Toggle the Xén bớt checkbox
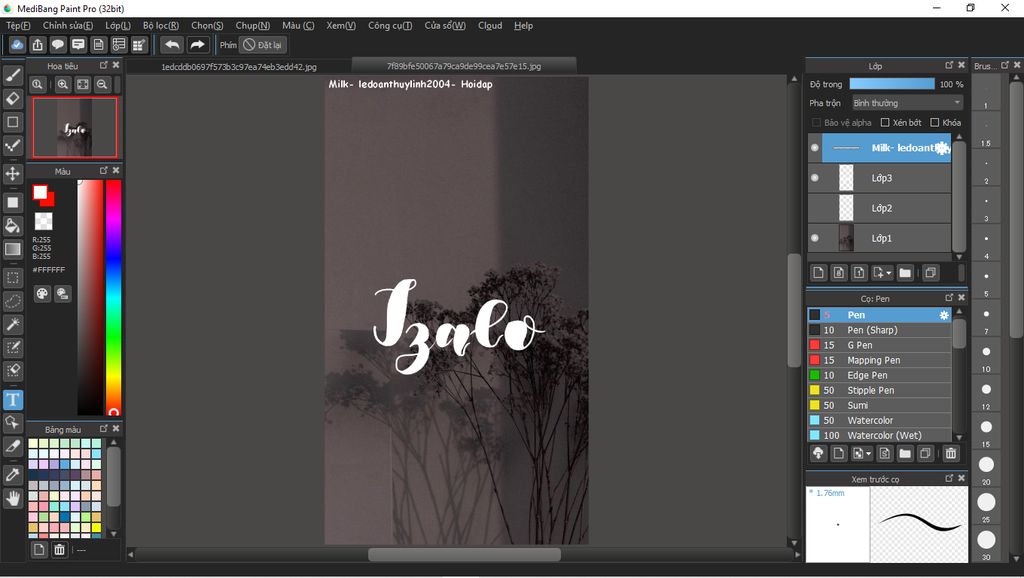Viewport: 1024px width, 578px height. click(x=885, y=122)
